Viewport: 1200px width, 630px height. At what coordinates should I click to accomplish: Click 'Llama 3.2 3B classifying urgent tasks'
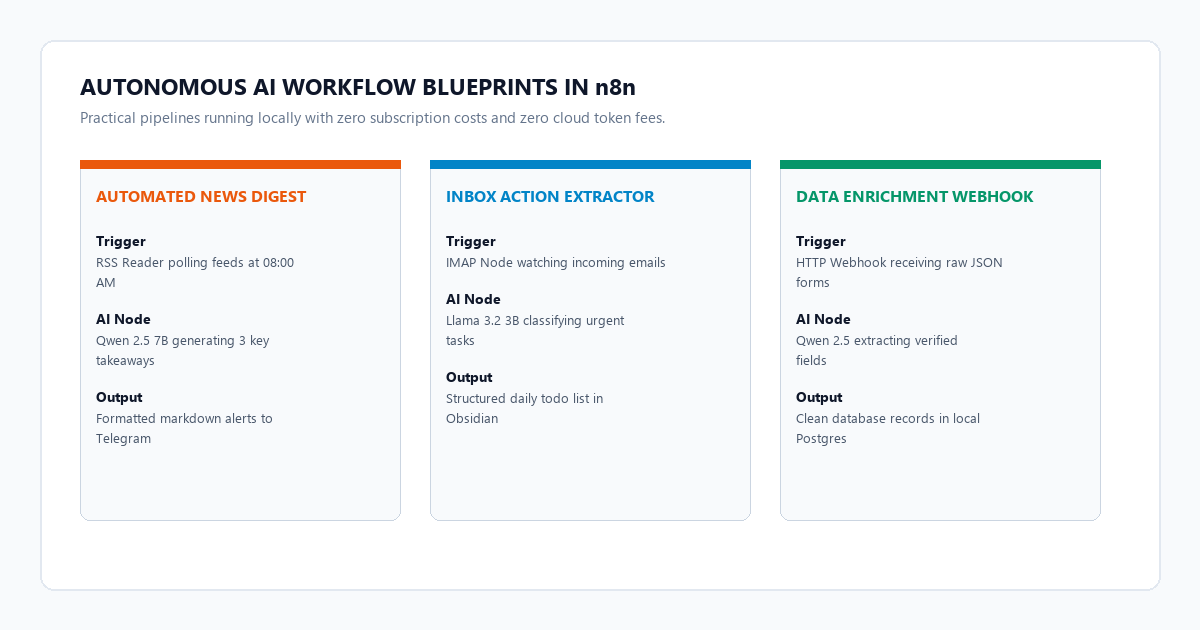click(535, 331)
